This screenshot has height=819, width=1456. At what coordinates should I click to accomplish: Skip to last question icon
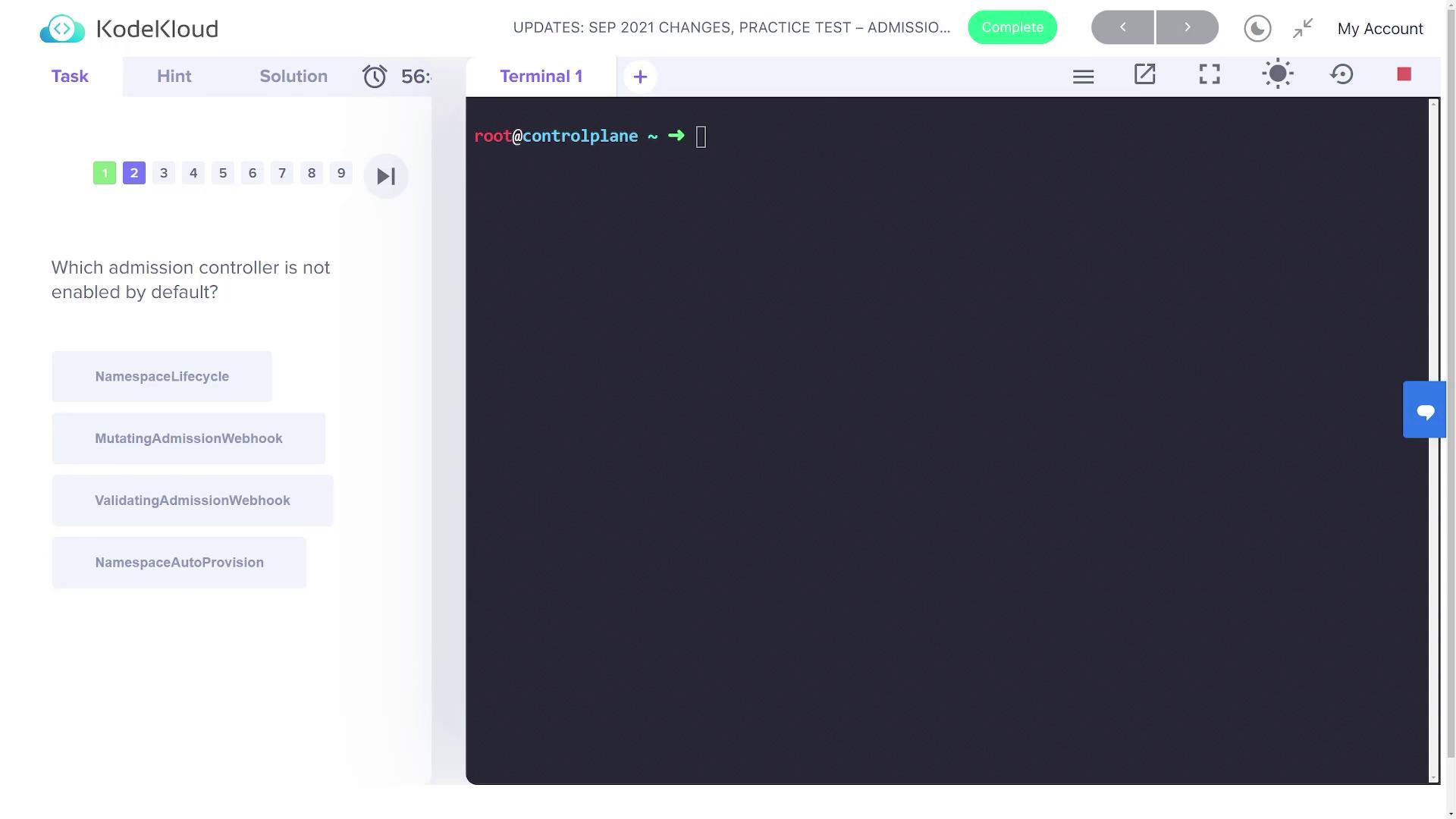click(386, 177)
